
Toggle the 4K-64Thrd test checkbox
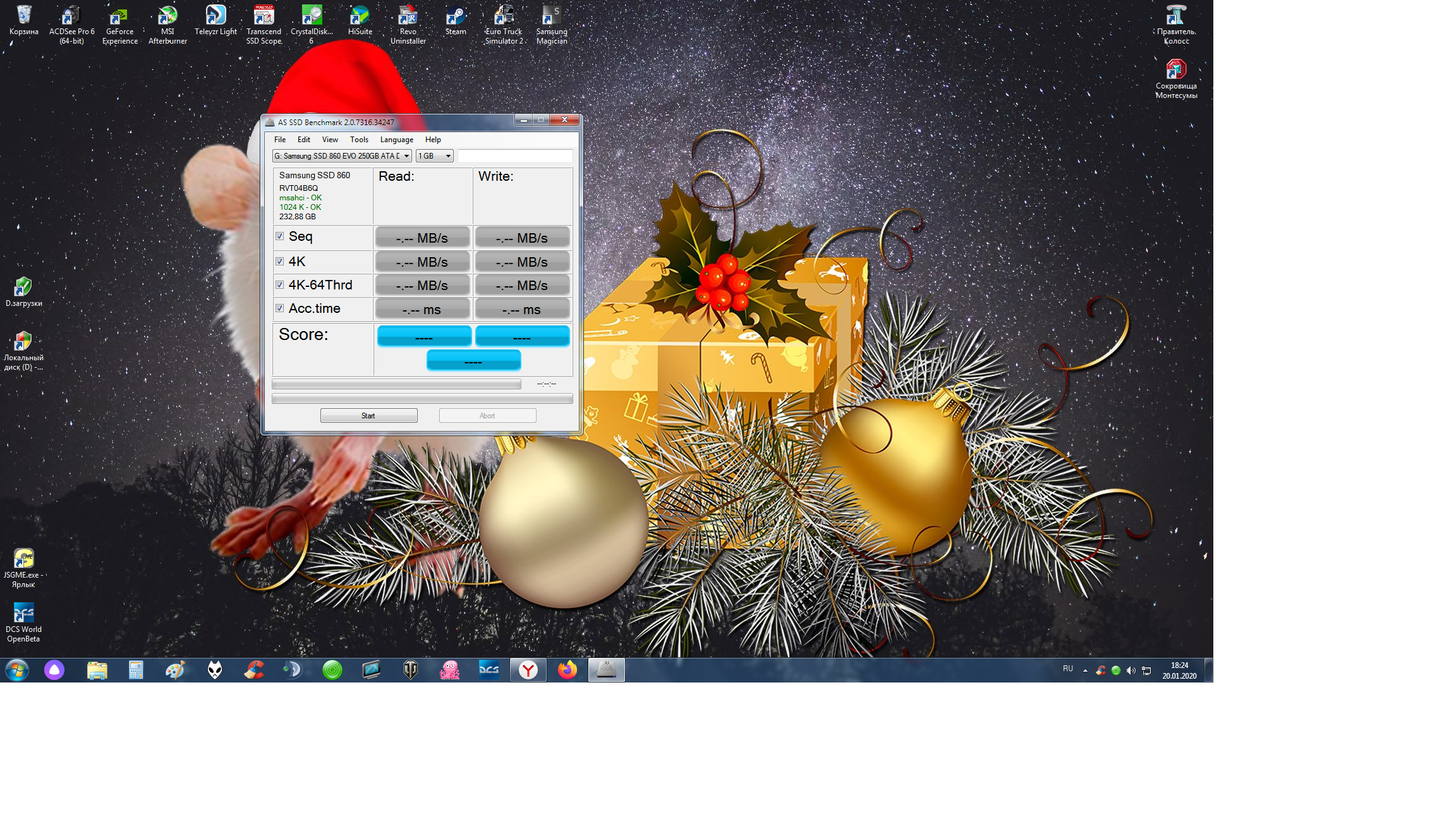point(280,285)
